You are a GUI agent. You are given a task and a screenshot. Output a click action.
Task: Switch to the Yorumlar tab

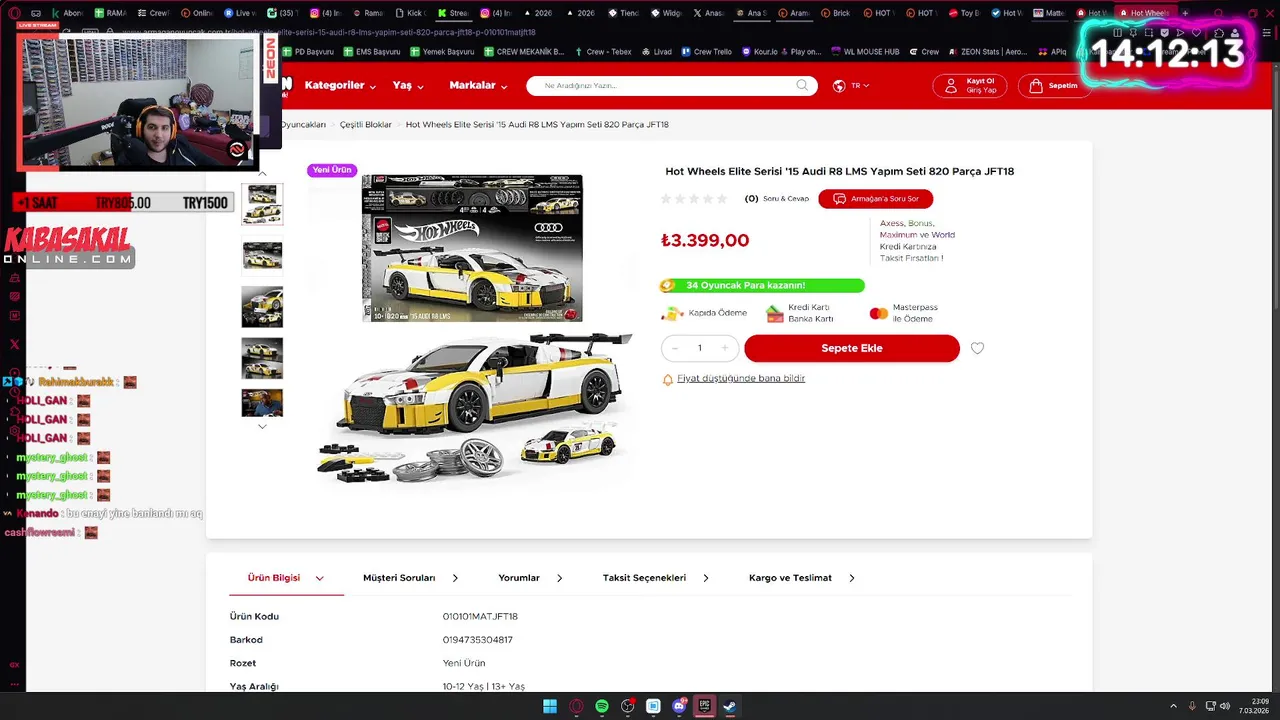tap(519, 578)
